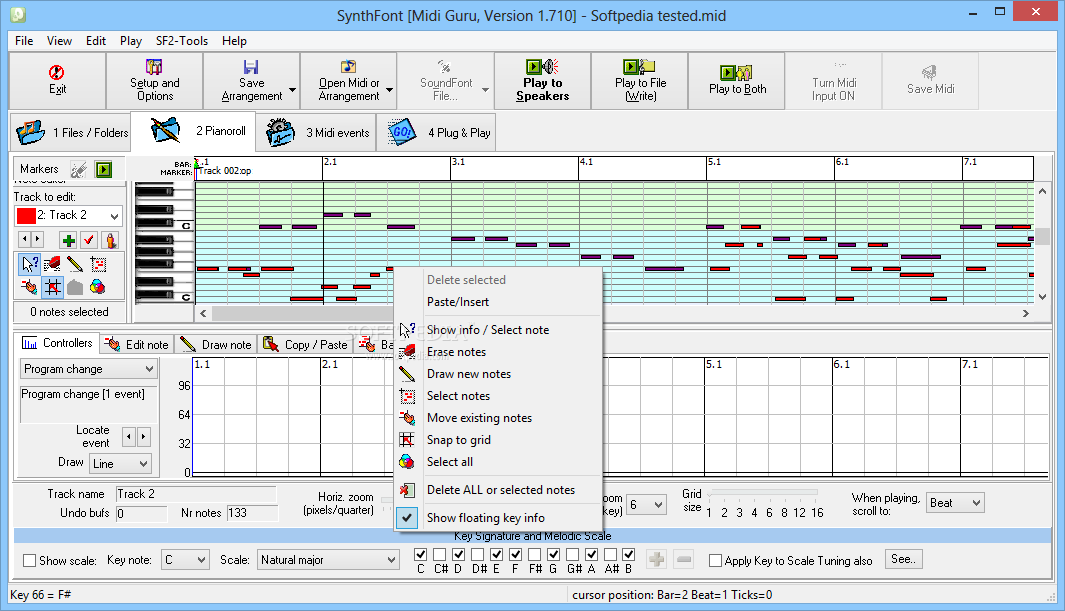Choose Delete ALL or selected notes
Screen dimensions: 1065x611
tap(499, 489)
